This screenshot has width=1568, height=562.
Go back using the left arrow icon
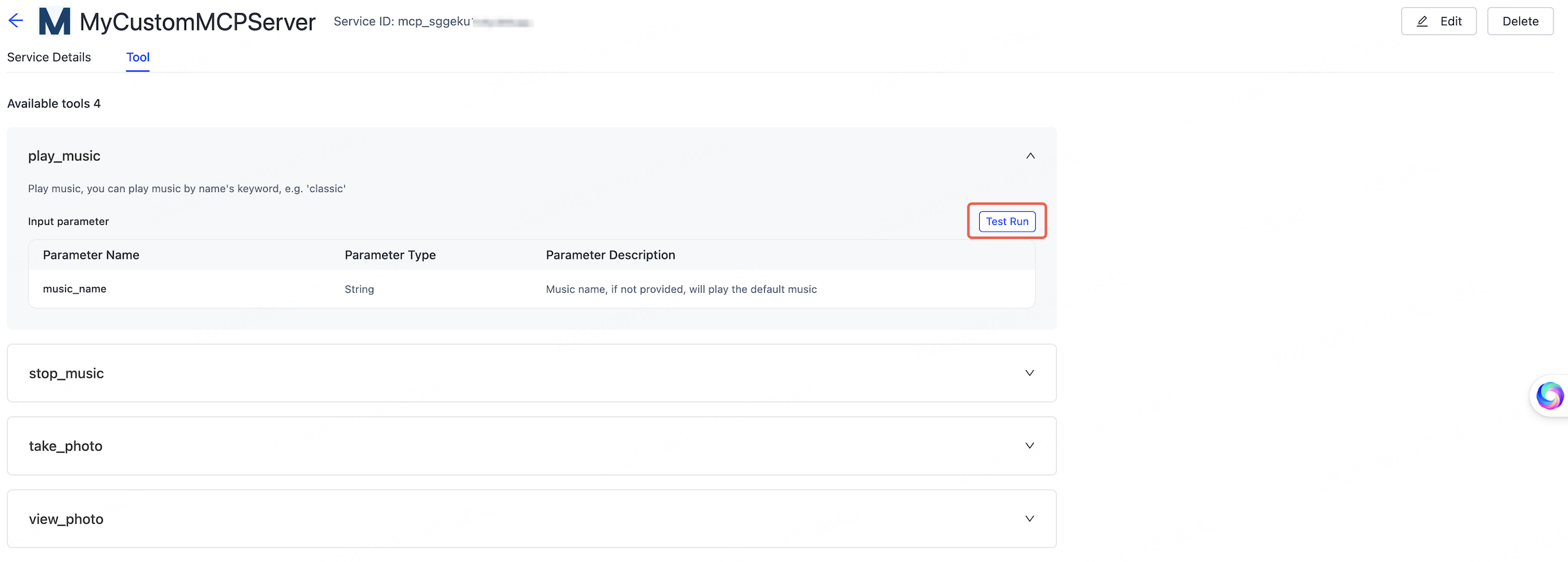tap(16, 21)
